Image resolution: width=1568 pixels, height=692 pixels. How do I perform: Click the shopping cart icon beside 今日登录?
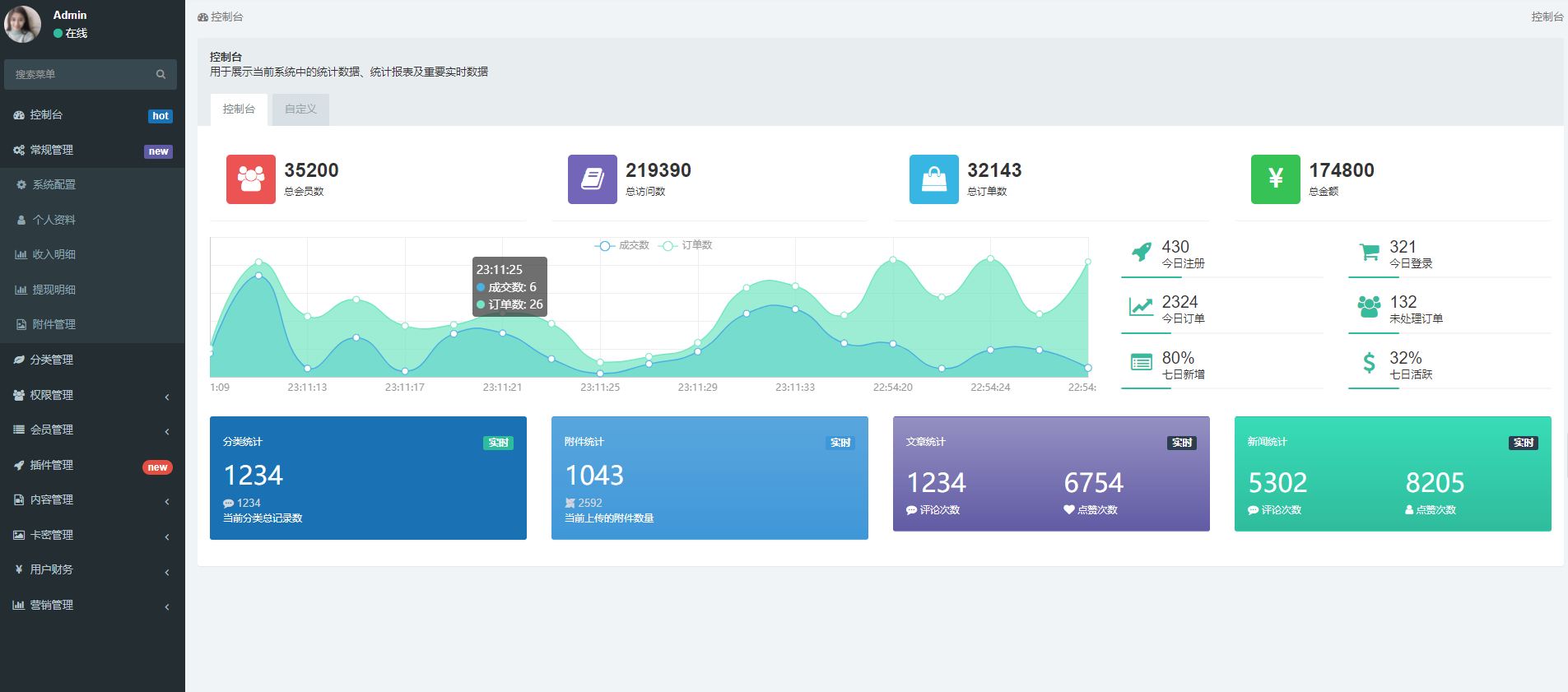(1369, 253)
